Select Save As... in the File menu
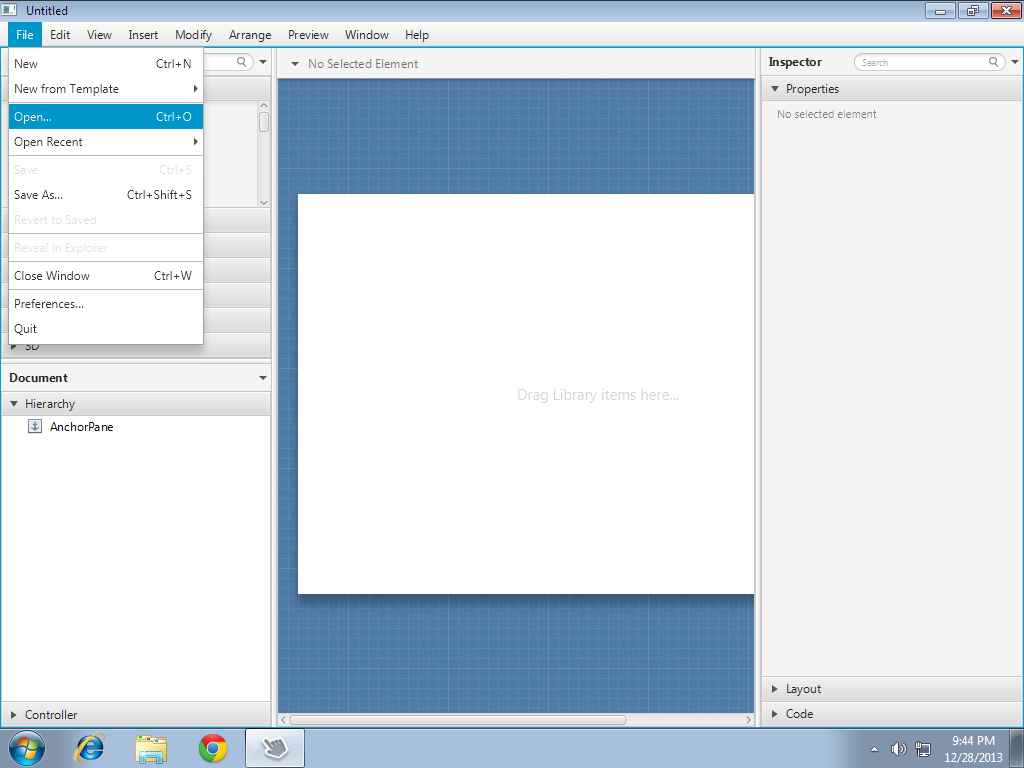The image size is (1024, 768). click(x=38, y=195)
